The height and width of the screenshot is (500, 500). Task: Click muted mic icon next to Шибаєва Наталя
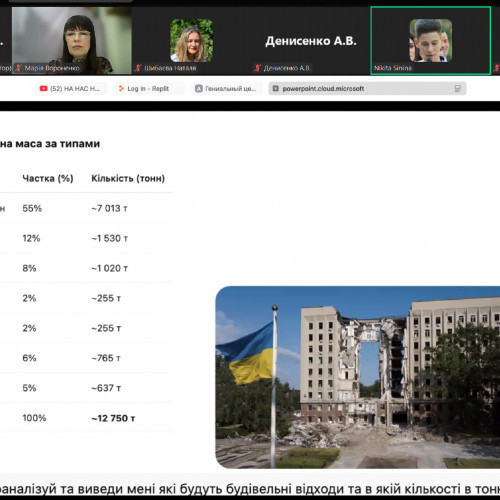click(x=138, y=68)
